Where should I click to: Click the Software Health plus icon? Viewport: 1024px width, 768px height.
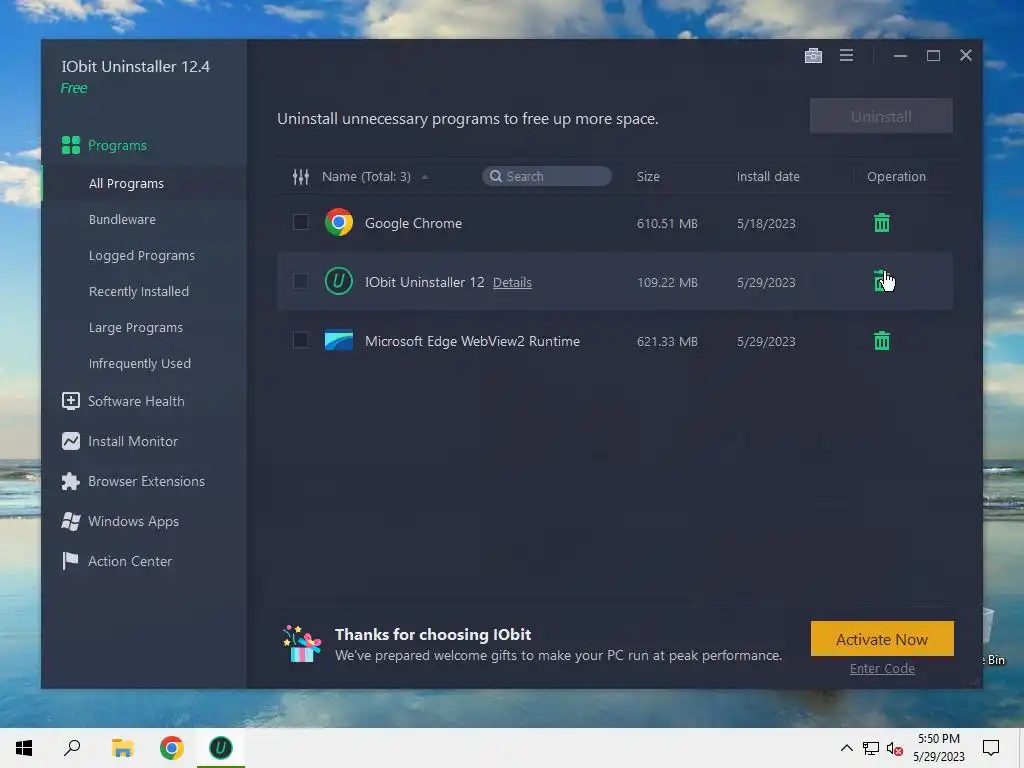coord(71,401)
